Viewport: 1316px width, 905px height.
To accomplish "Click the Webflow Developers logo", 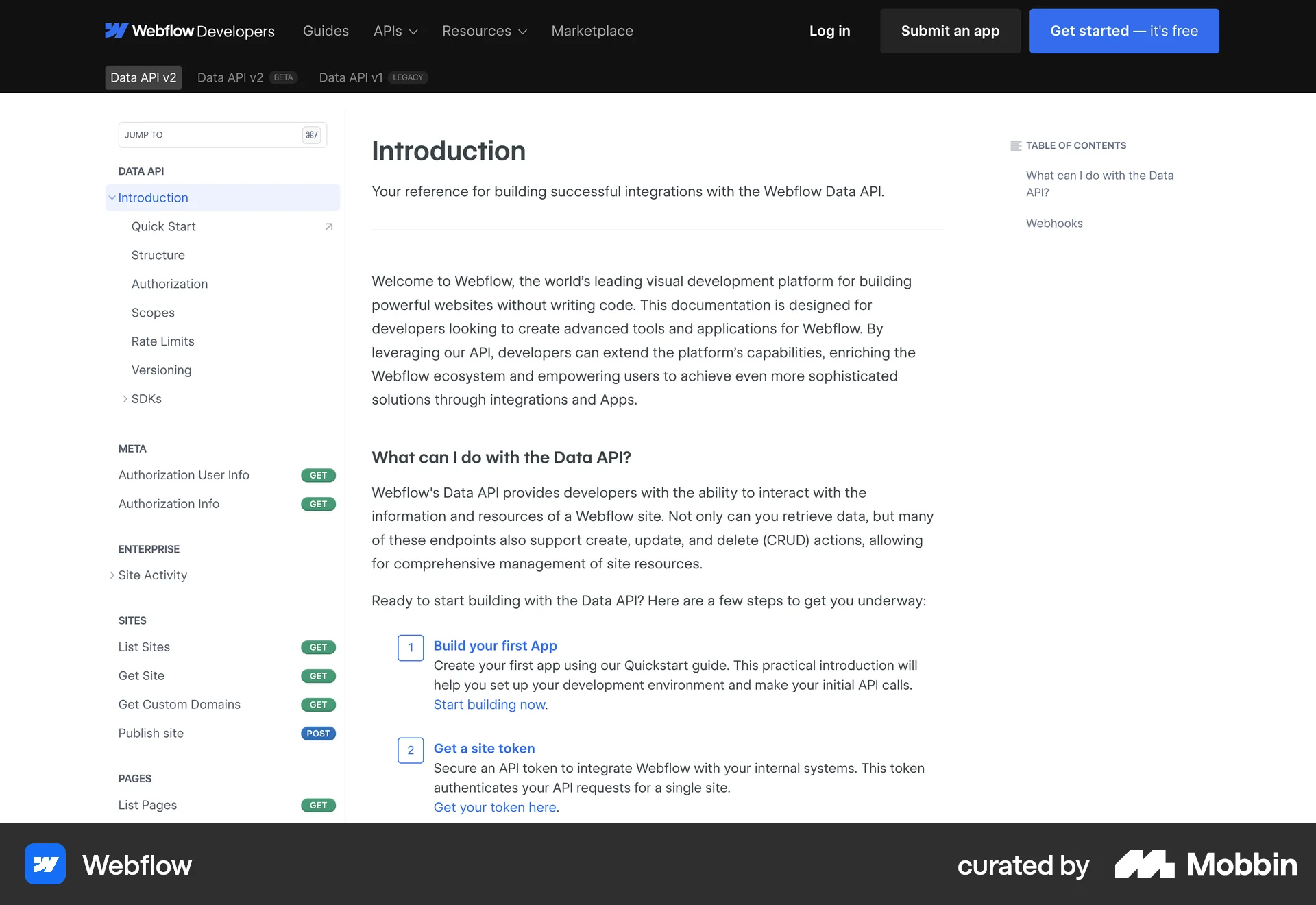I will tap(190, 31).
